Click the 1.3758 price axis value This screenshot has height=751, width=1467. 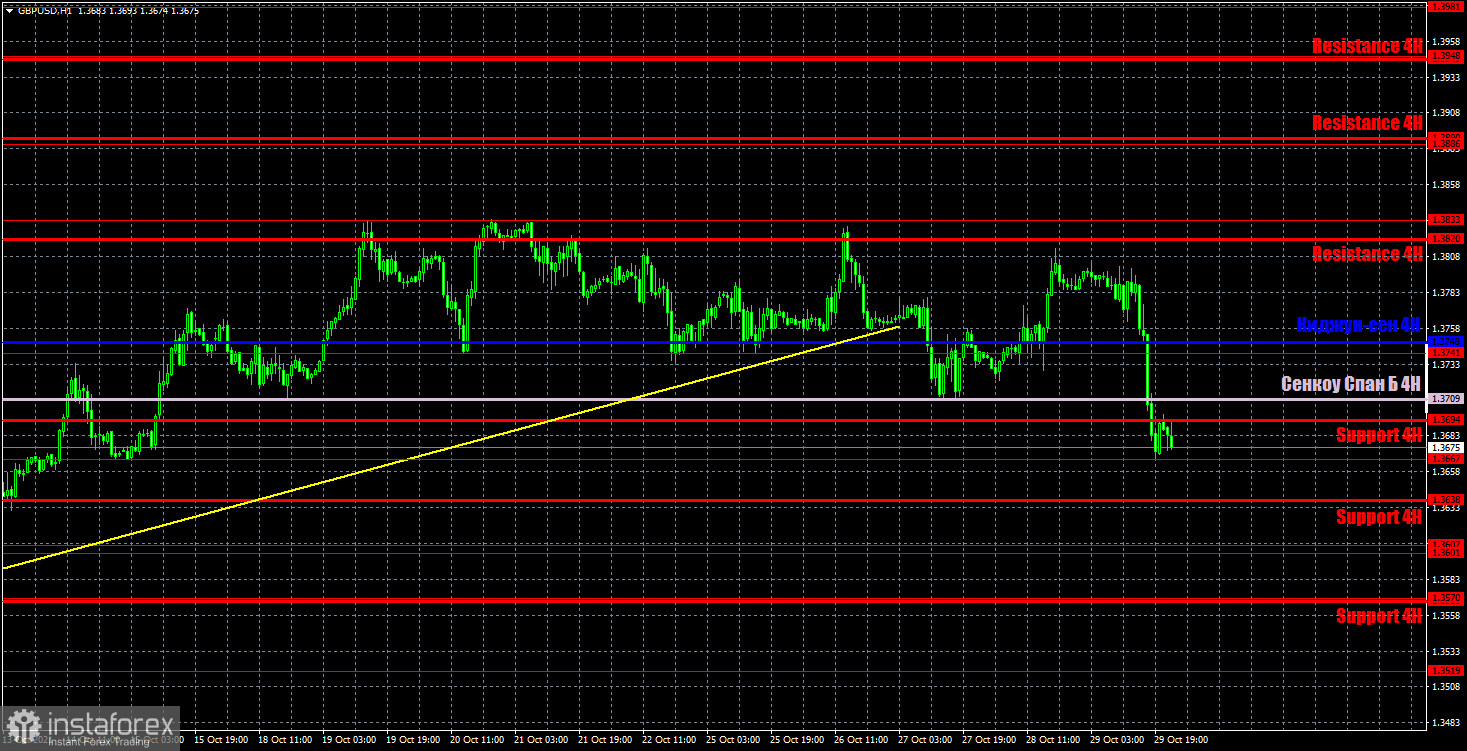(1447, 329)
